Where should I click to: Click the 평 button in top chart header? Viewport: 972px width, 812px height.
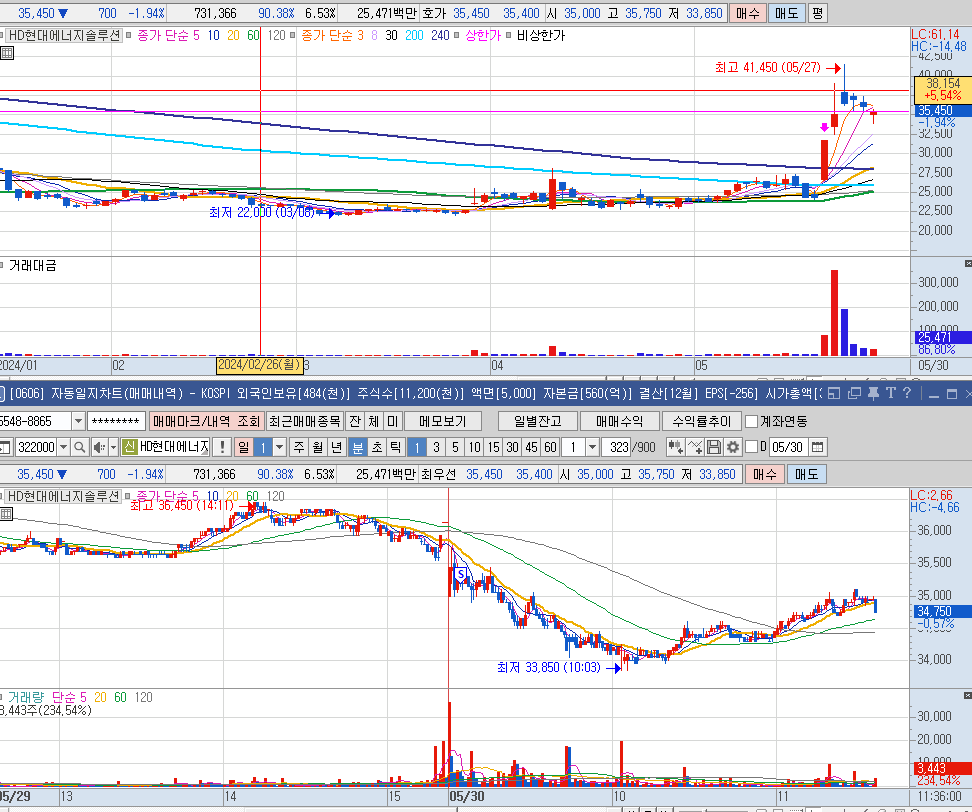click(x=818, y=13)
